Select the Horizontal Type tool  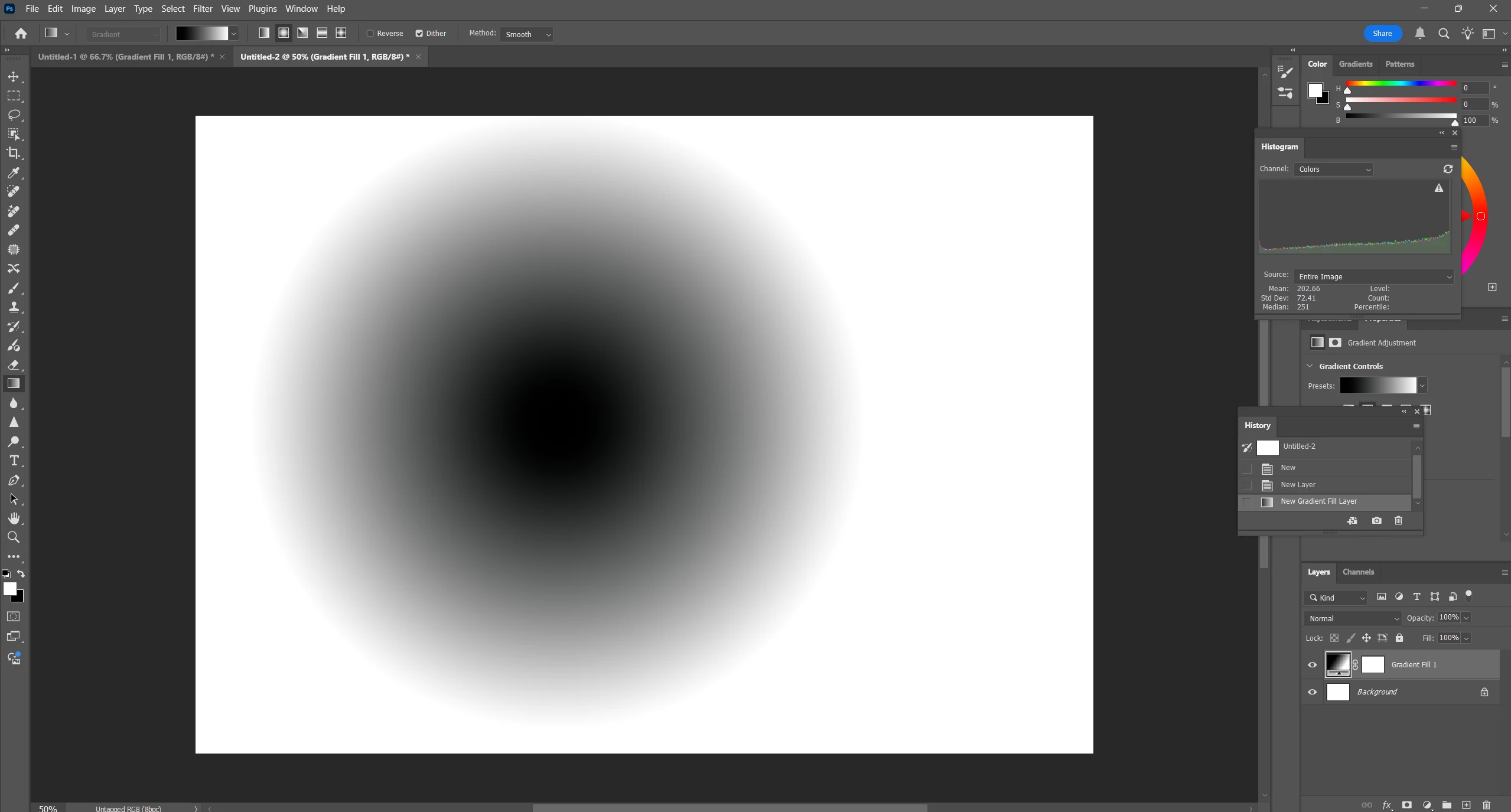pos(14,461)
